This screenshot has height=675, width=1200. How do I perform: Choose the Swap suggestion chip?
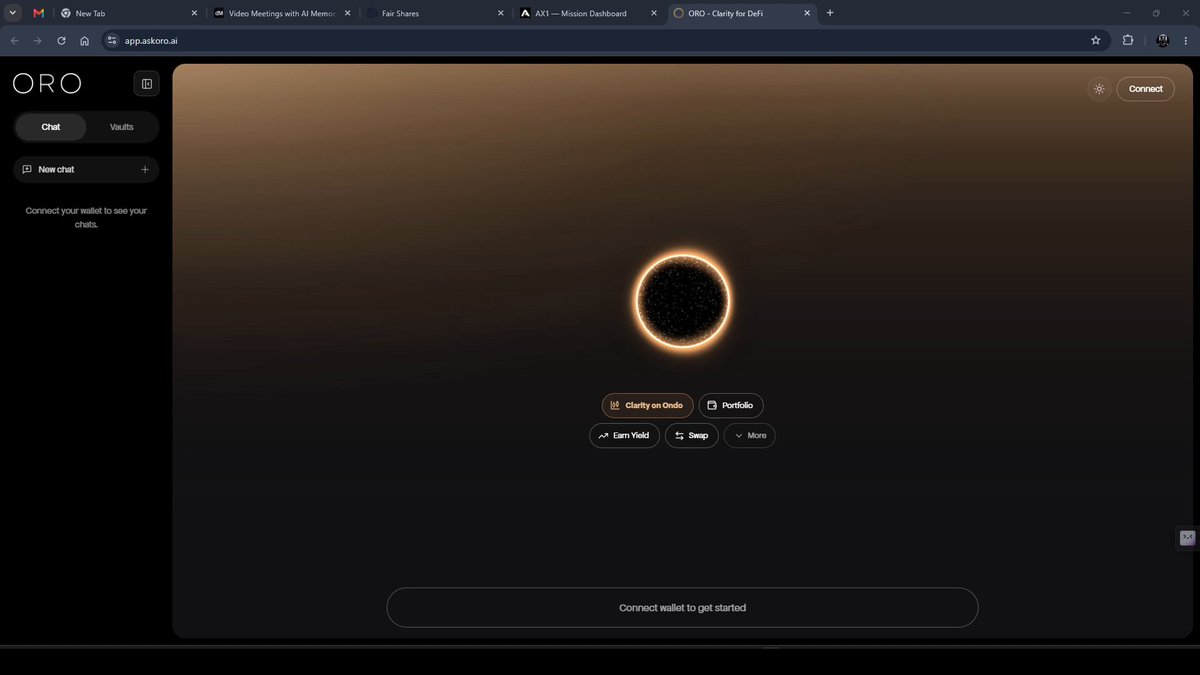(x=691, y=436)
